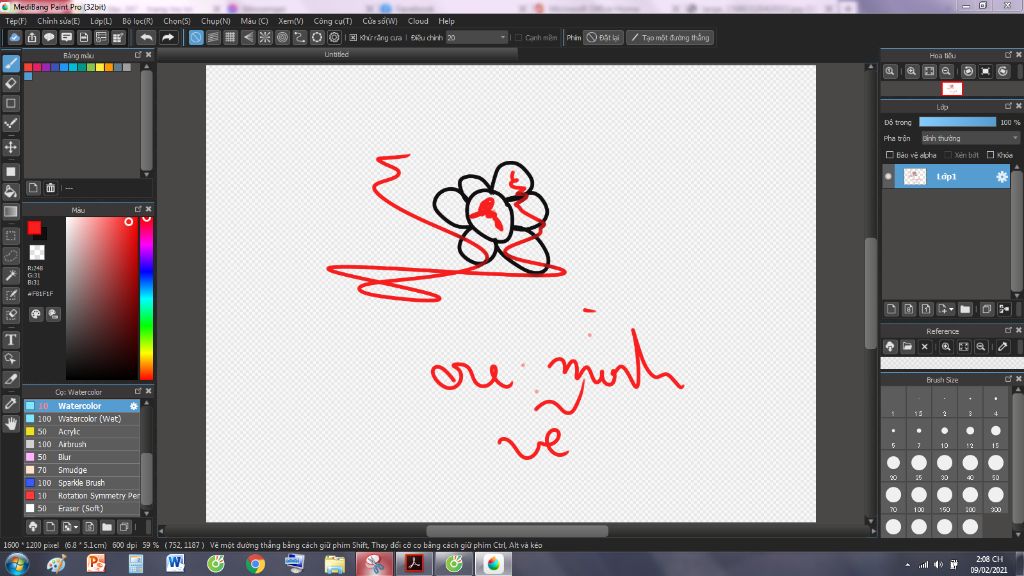Select the rectangular Select tool
The image size is (1024, 576).
(11, 235)
